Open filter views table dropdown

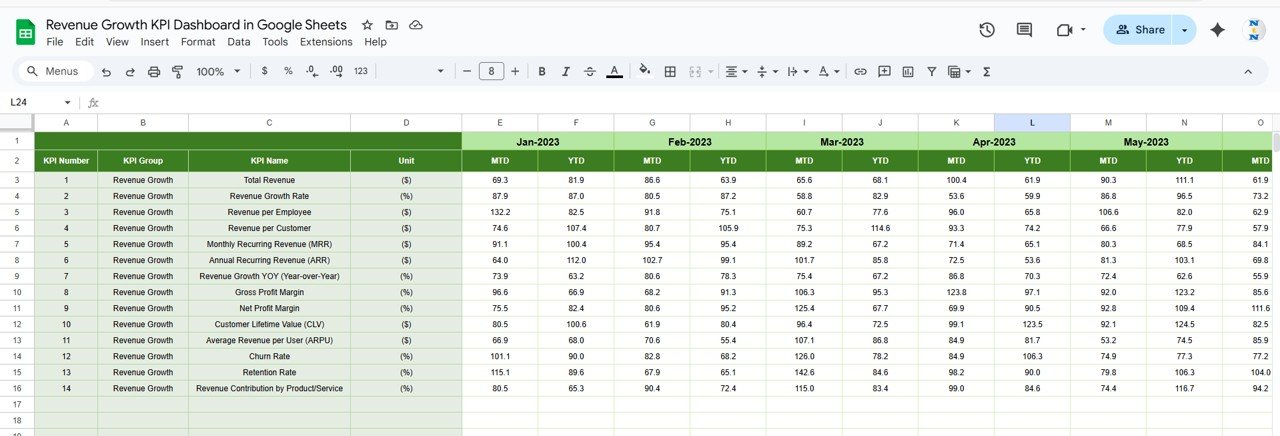958,72
